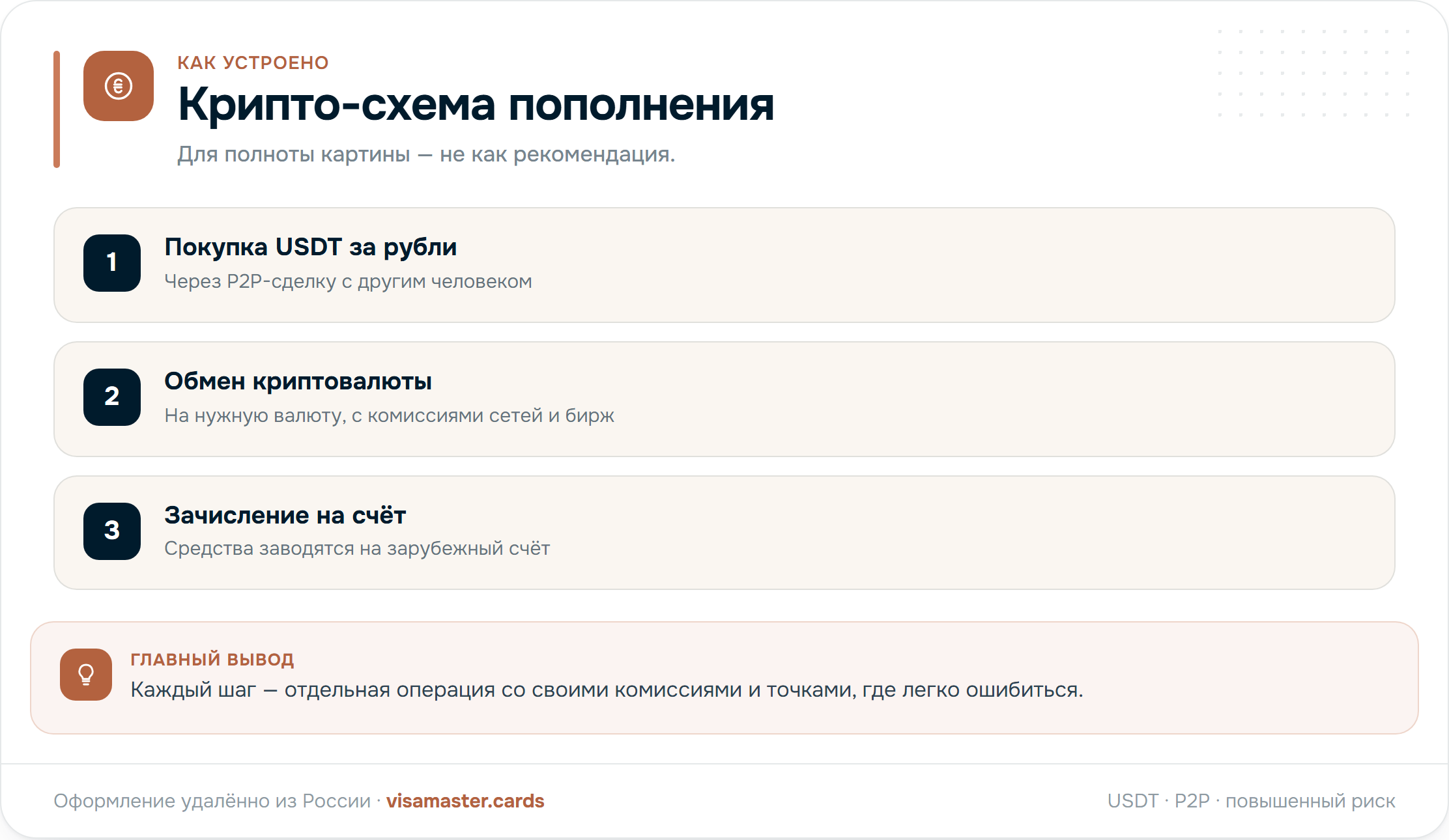Click 'На нужную валюту, с комиссиями сетей и бирж'
The height and width of the screenshot is (840, 1449).
389,415
